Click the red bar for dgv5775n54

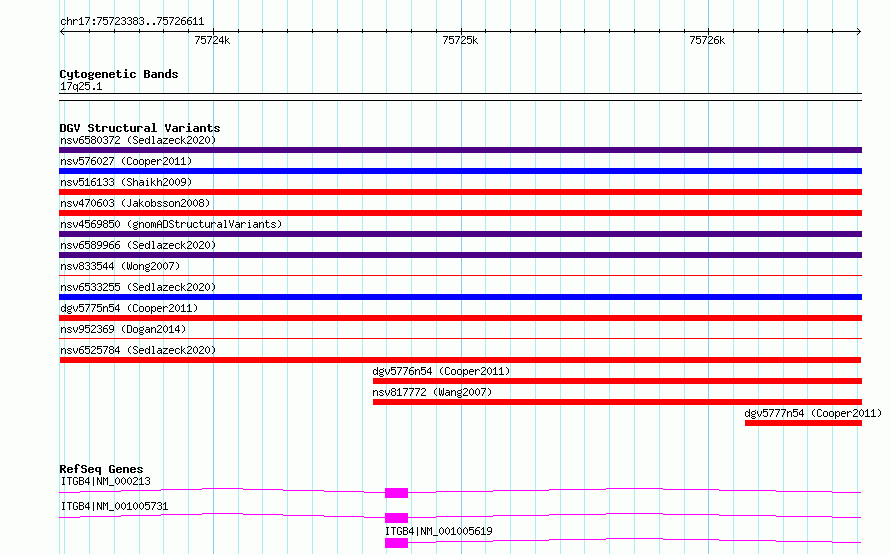coord(460,318)
